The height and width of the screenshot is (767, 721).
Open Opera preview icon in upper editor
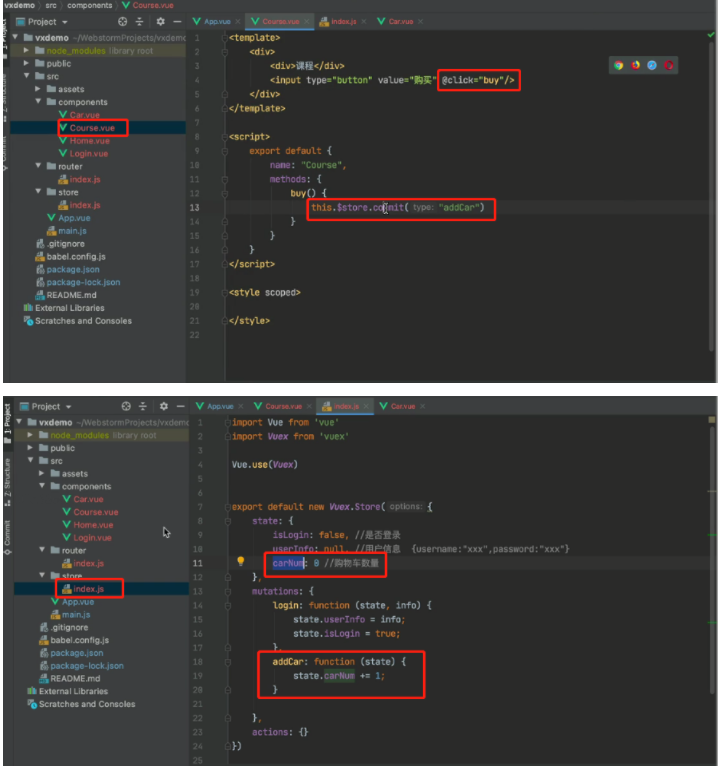669,65
